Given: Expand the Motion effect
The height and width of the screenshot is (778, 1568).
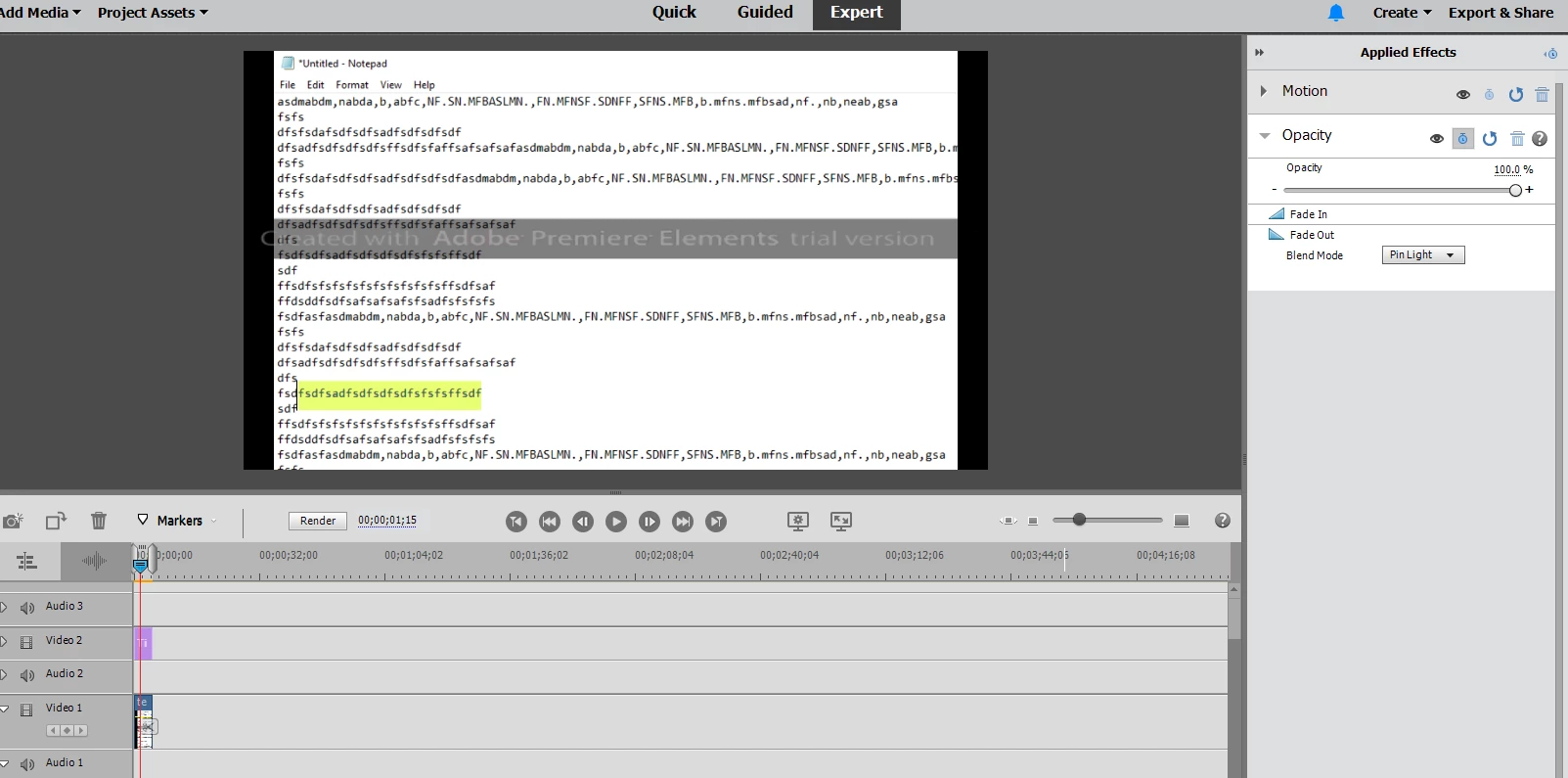Looking at the screenshot, I should pyautogui.click(x=1263, y=91).
